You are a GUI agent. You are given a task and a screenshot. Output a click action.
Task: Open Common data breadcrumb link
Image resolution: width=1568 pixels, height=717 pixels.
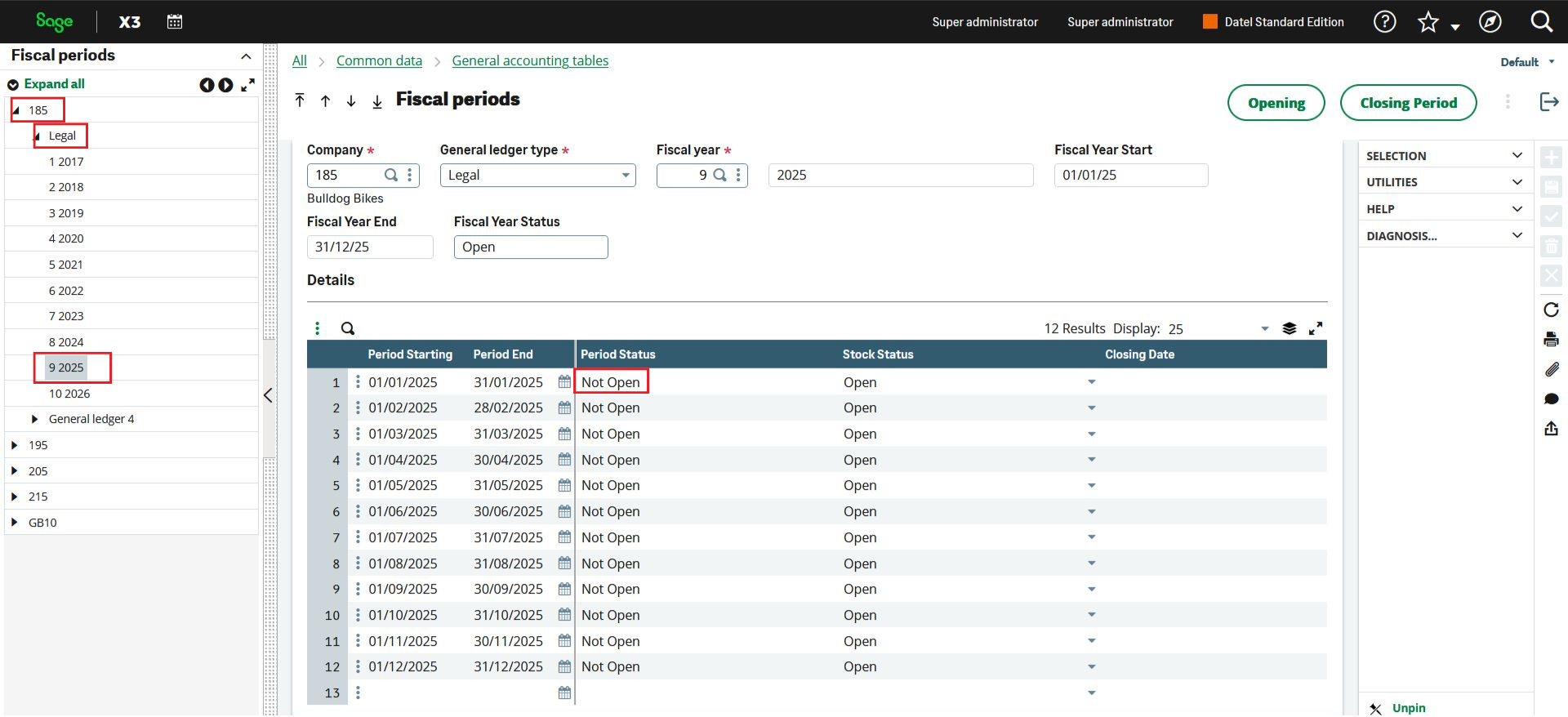(x=379, y=60)
